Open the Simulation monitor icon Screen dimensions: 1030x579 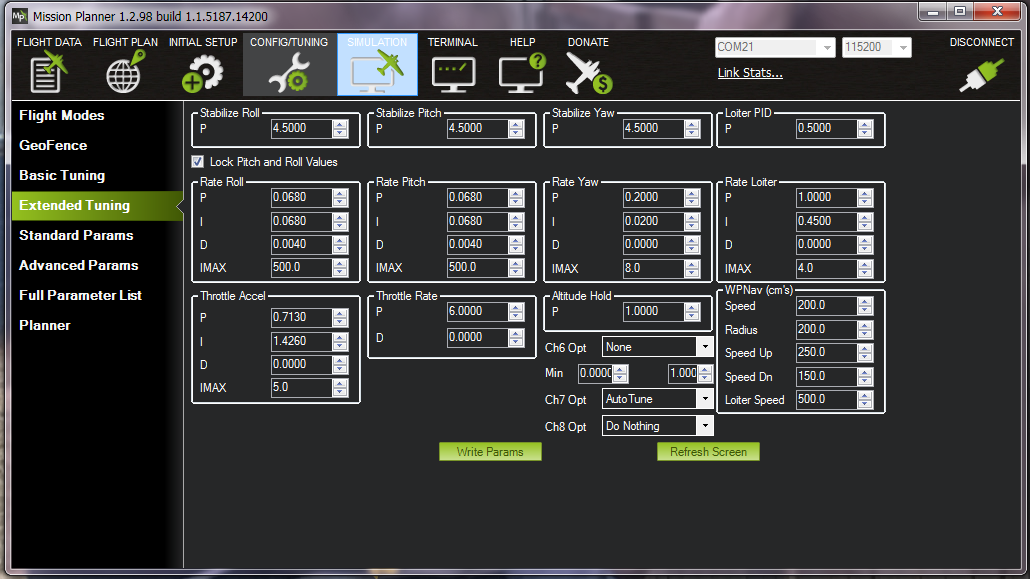coord(377,72)
